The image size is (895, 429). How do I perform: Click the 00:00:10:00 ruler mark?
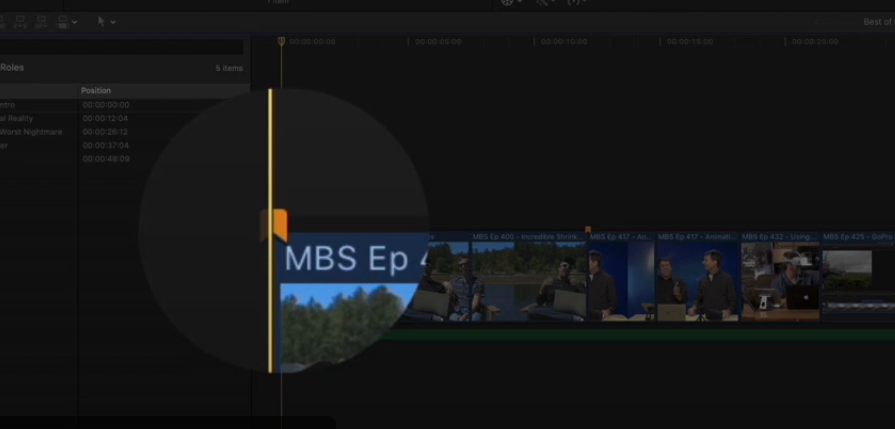[563, 42]
